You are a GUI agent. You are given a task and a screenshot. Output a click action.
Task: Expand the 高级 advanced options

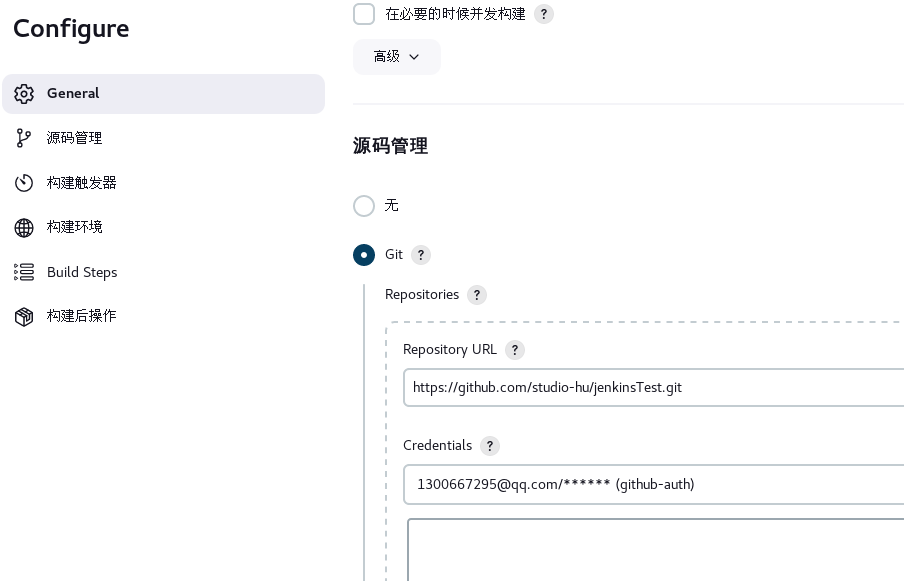(396, 57)
